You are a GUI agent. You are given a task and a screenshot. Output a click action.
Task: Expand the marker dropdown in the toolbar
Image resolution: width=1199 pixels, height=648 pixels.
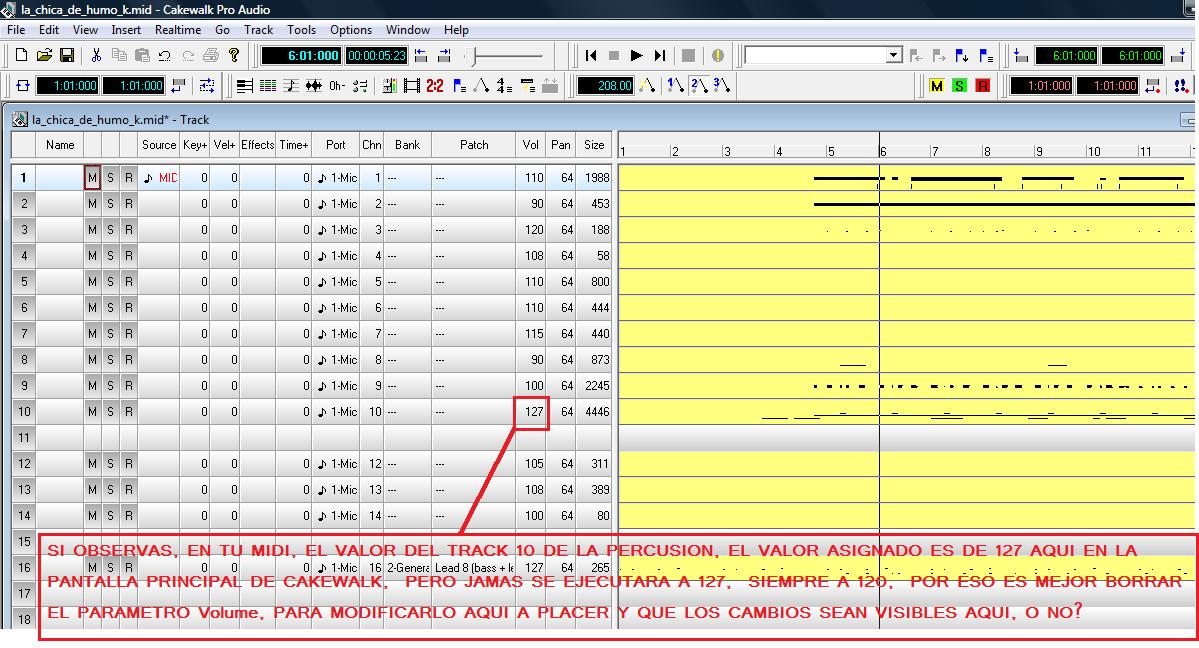[x=893, y=56]
